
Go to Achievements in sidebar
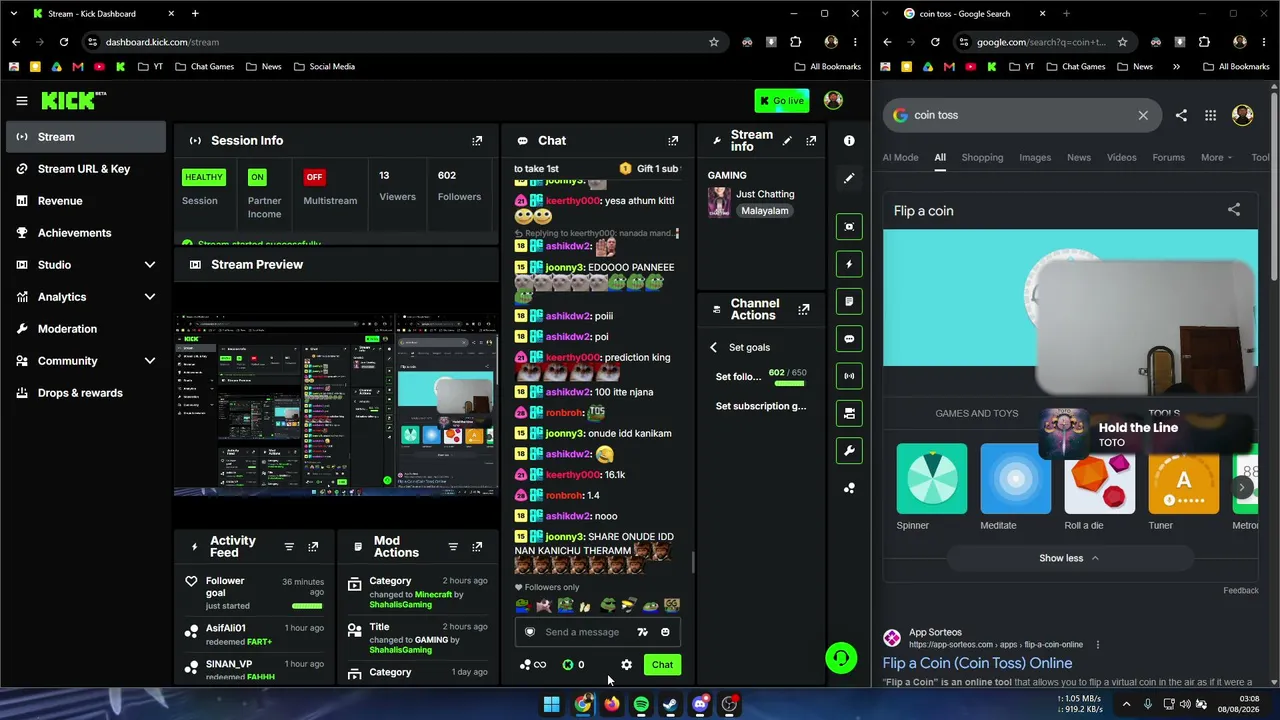(86, 233)
